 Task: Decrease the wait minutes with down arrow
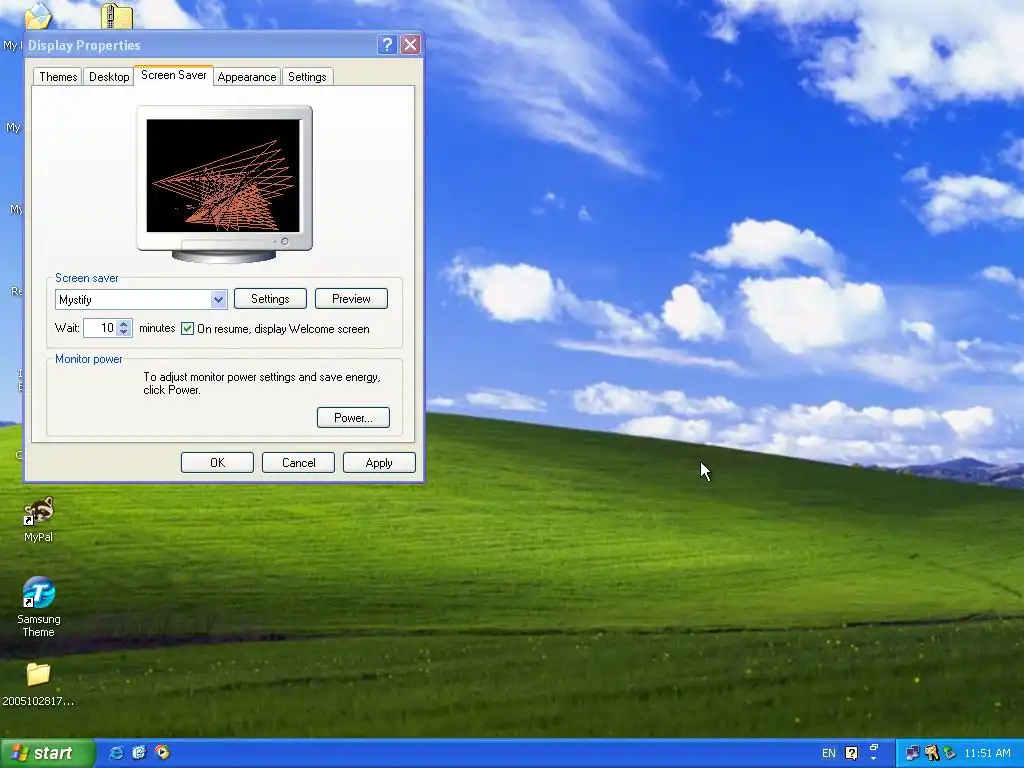tap(123, 332)
